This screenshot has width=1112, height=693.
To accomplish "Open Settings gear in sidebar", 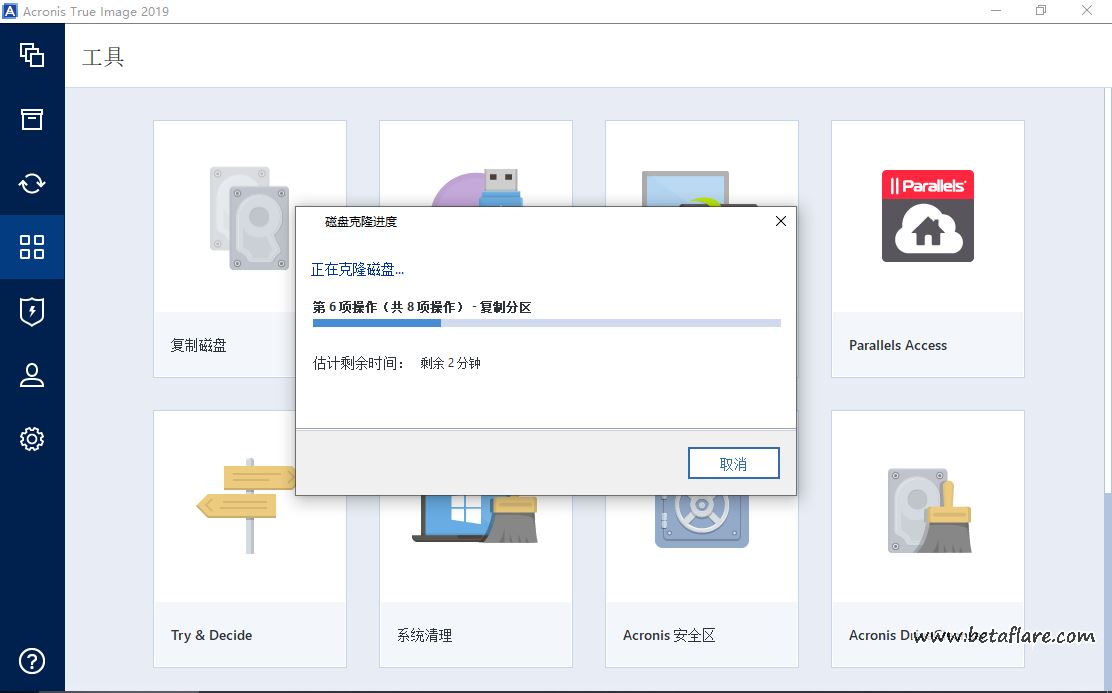I will pos(32,439).
